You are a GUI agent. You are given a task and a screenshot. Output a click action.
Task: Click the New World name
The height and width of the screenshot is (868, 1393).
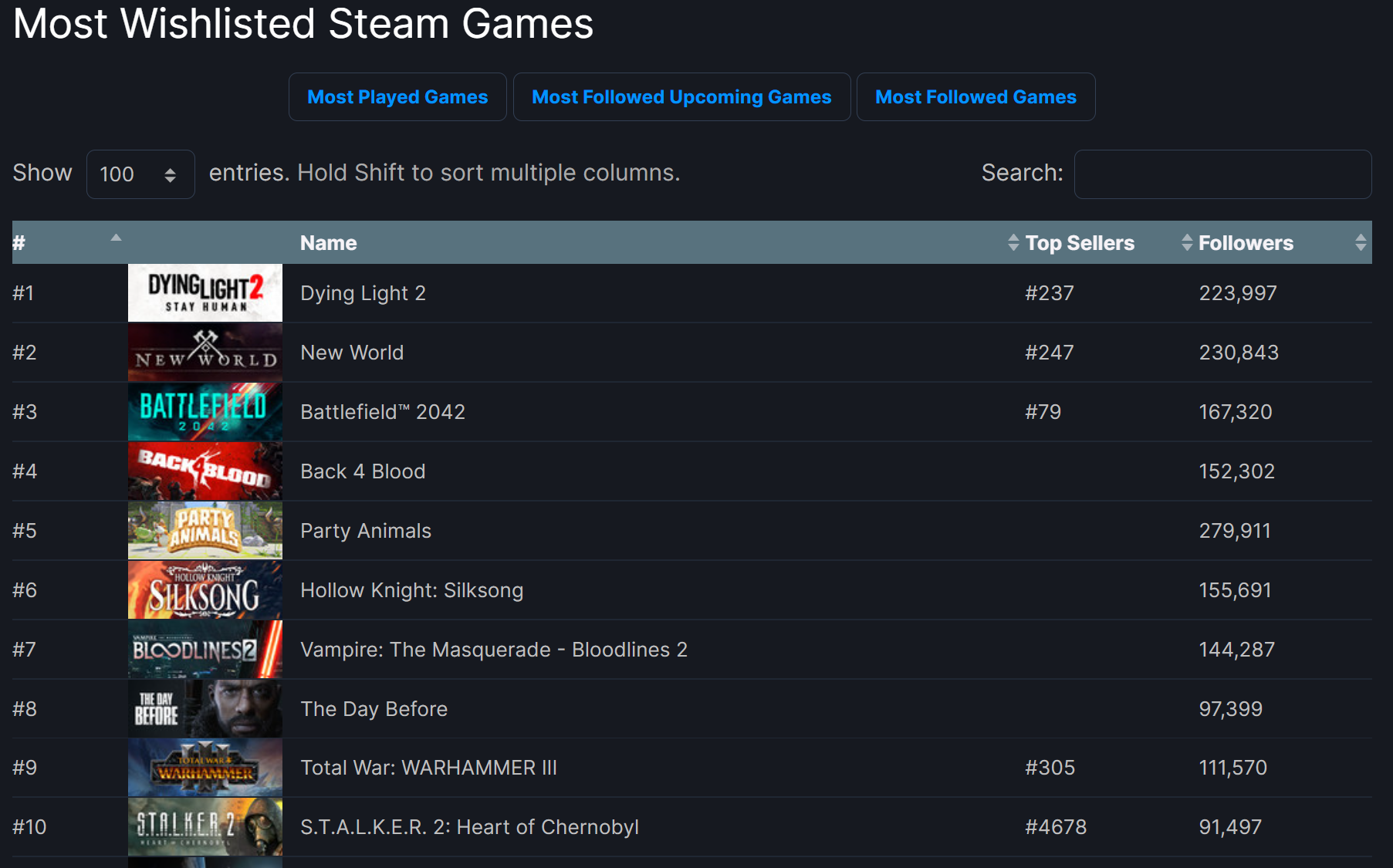pyautogui.click(x=352, y=353)
